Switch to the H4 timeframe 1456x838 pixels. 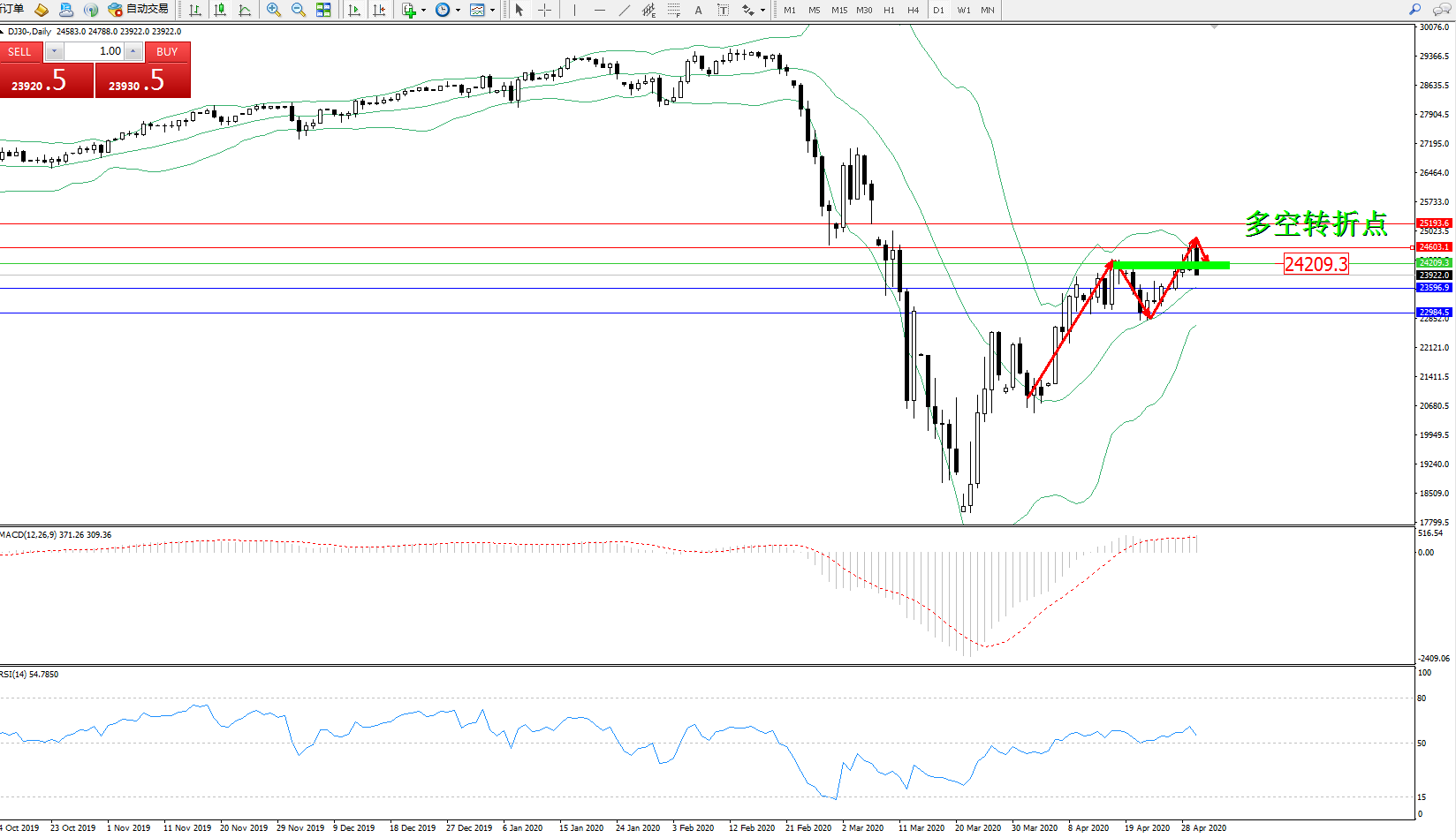[x=913, y=11]
